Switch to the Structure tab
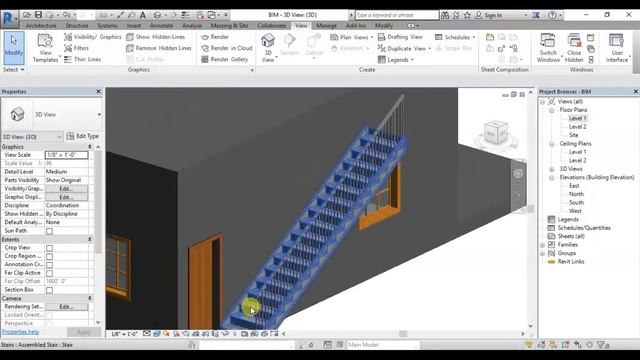The image size is (640, 360). pyautogui.click(x=77, y=25)
